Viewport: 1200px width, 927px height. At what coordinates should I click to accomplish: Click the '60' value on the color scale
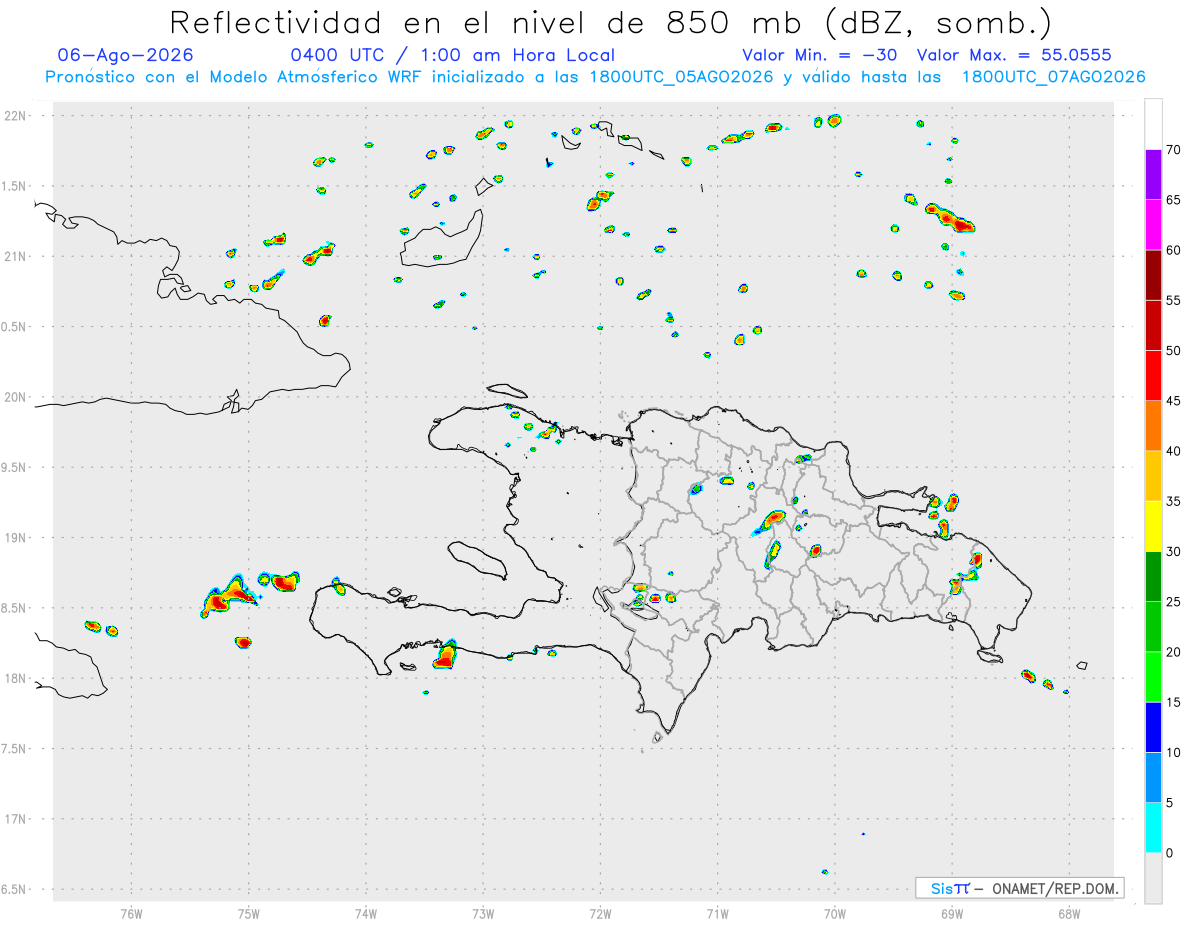click(1173, 250)
